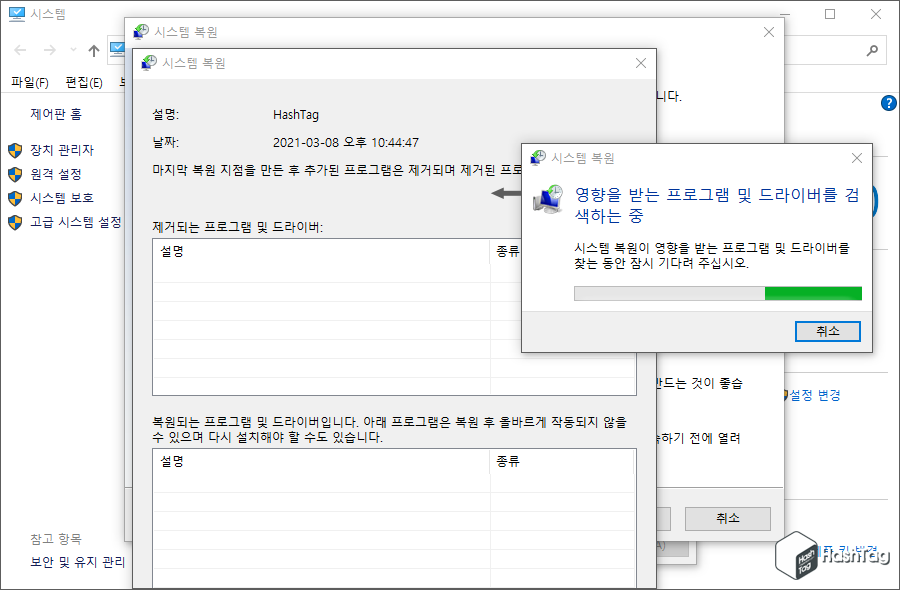
Task: Click the shield icon beside 시스템 보호
Action: [x=14, y=196]
